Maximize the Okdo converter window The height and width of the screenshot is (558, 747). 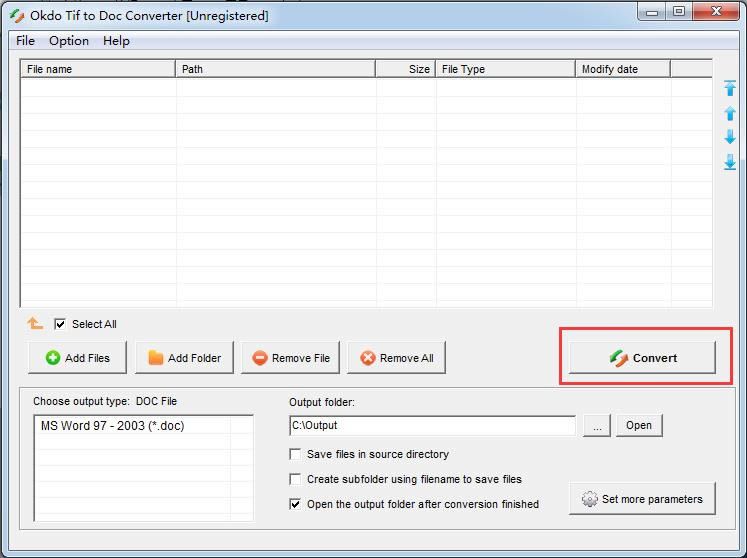(x=679, y=11)
